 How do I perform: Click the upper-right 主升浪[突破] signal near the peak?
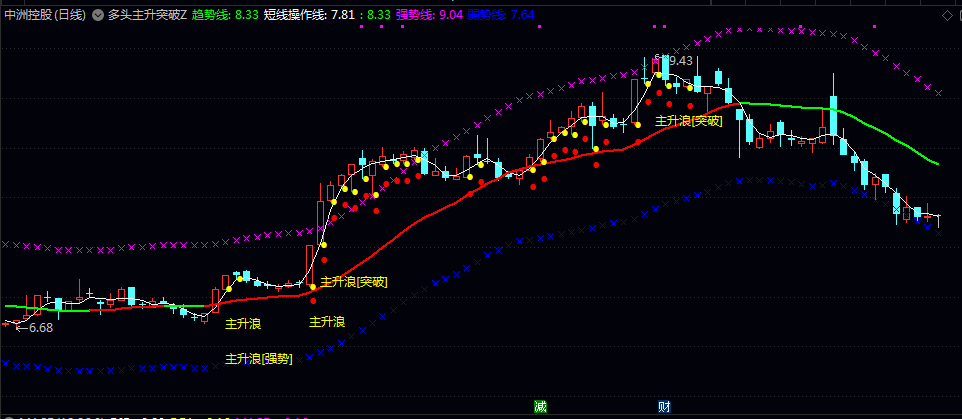pos(688,121)
